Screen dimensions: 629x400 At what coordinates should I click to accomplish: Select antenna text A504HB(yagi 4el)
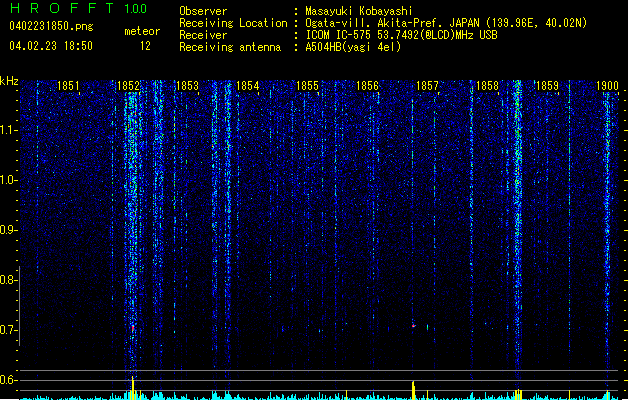click(x=353, y=47)
